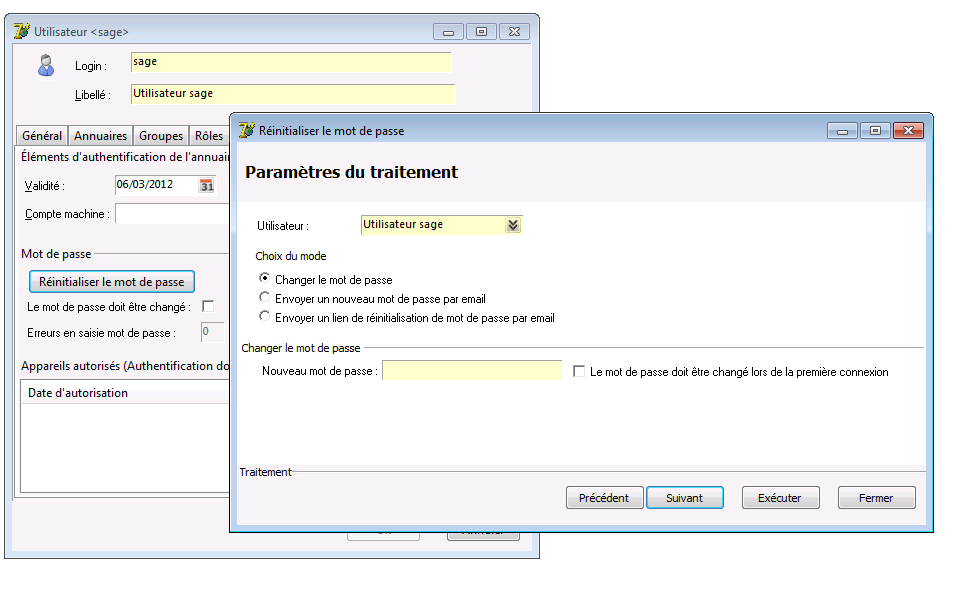Viewport: 966px width, 608px height.
Task: Click the Exécuter button
Action: 781,498
